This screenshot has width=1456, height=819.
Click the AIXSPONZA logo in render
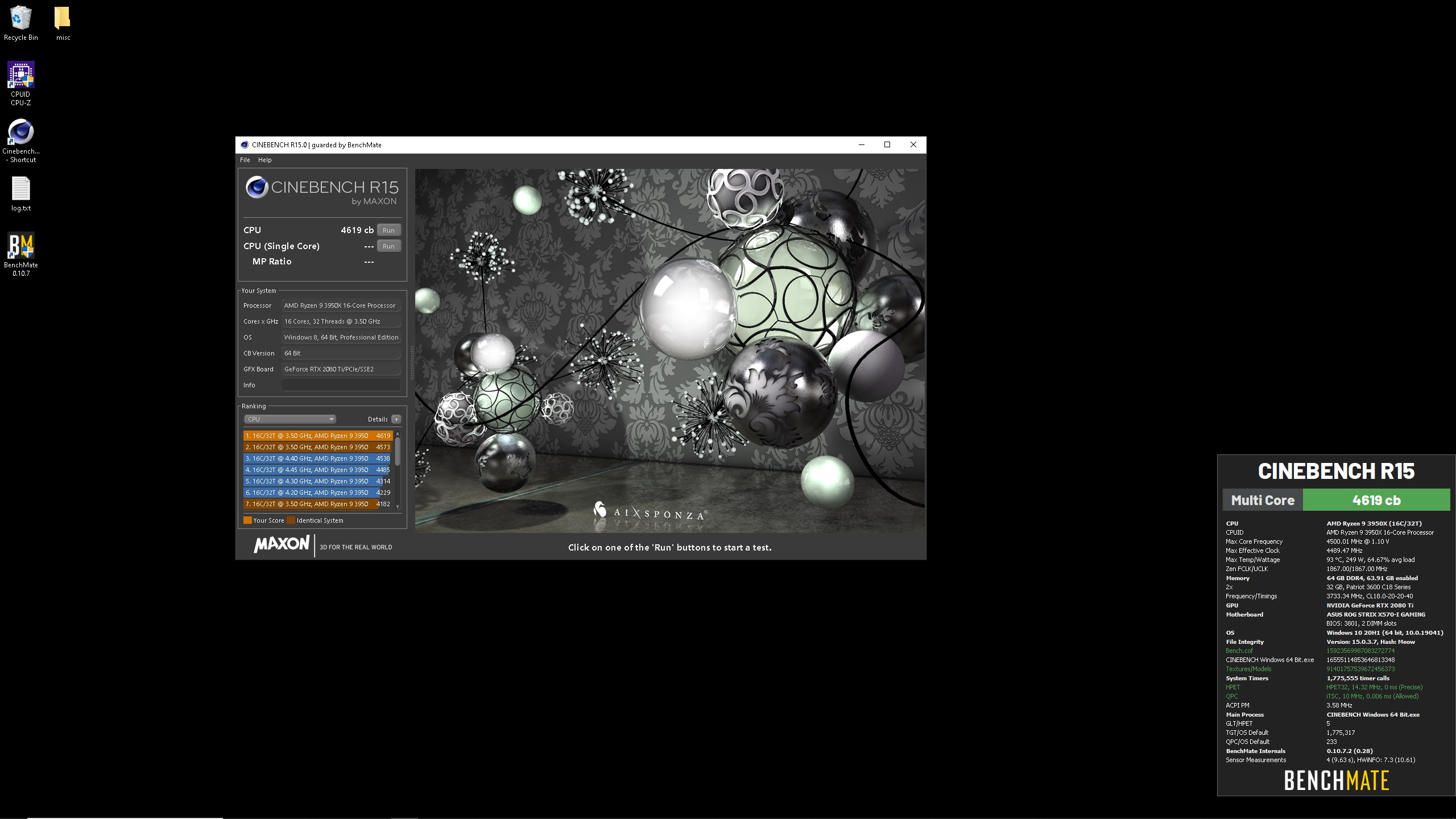[x=650, y=511]
